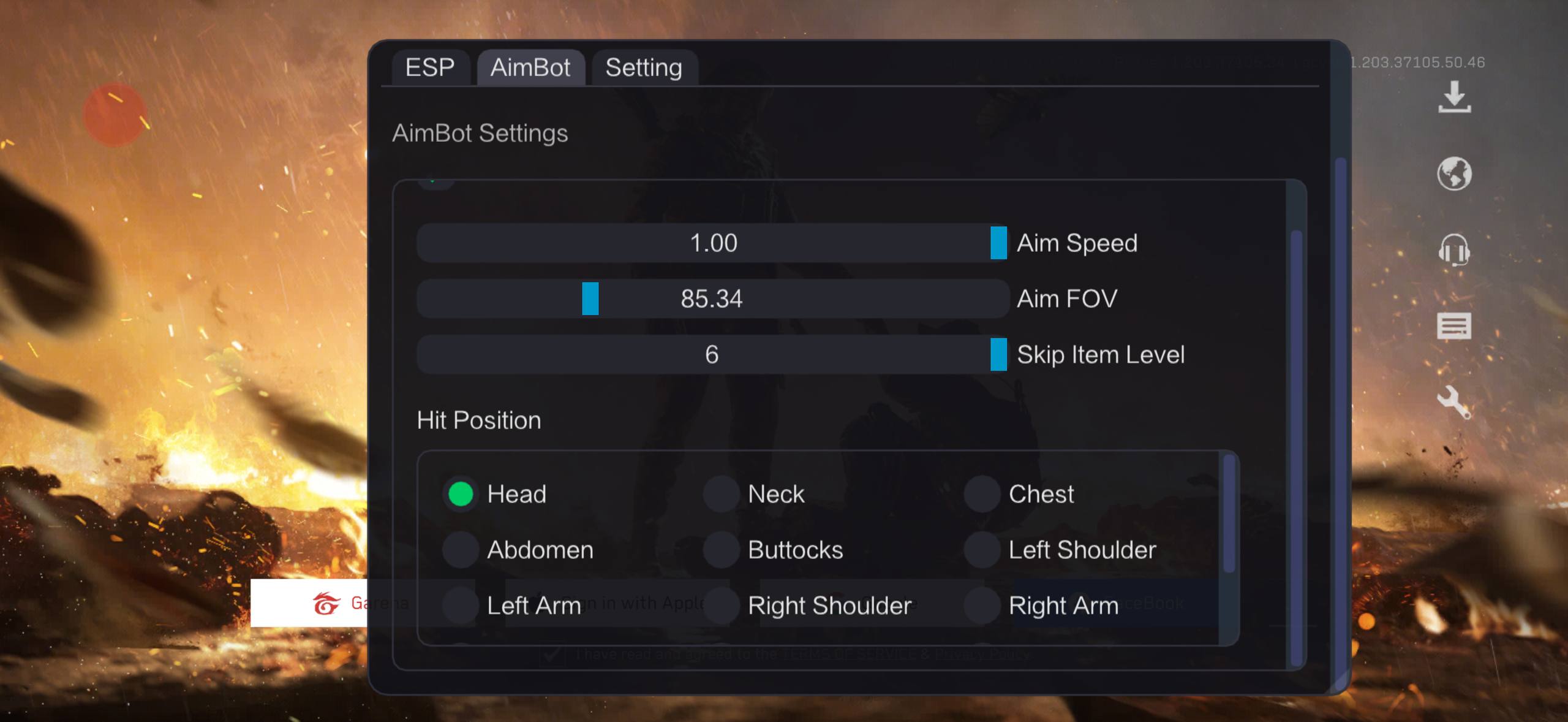Image resolution: width=1568 pixels, height=722 pixels.
Task: Open headset customer support icon
Action: [1454, 250]
